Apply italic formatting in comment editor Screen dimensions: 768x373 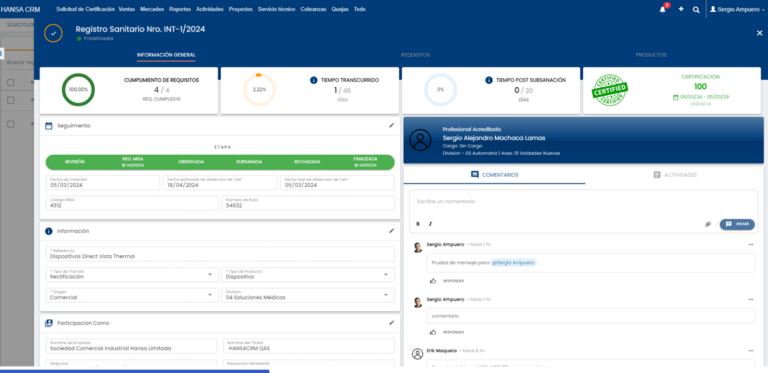click(431, 224)
